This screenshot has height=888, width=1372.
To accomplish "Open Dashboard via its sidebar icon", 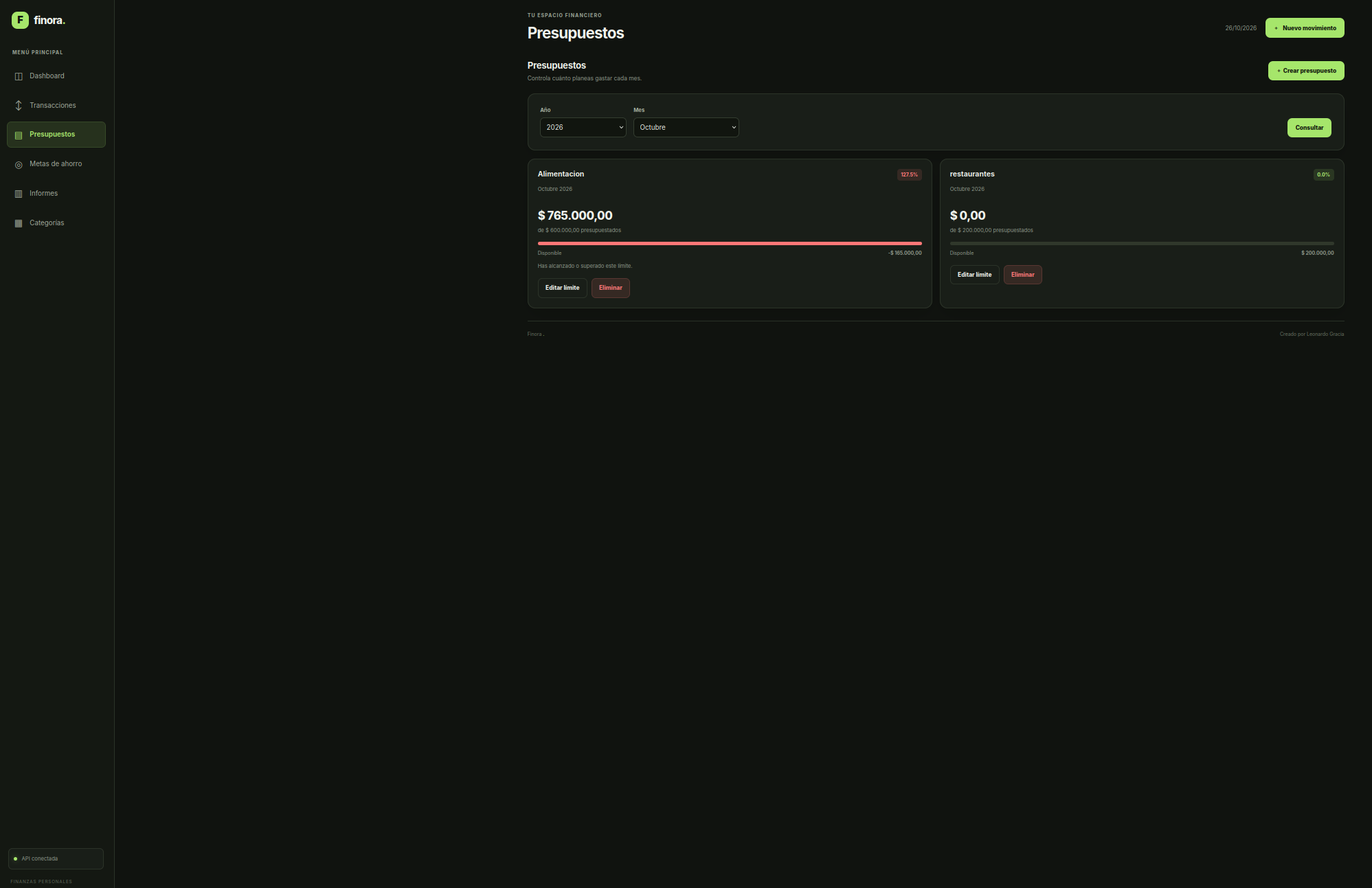I will (x=19, y=76).
